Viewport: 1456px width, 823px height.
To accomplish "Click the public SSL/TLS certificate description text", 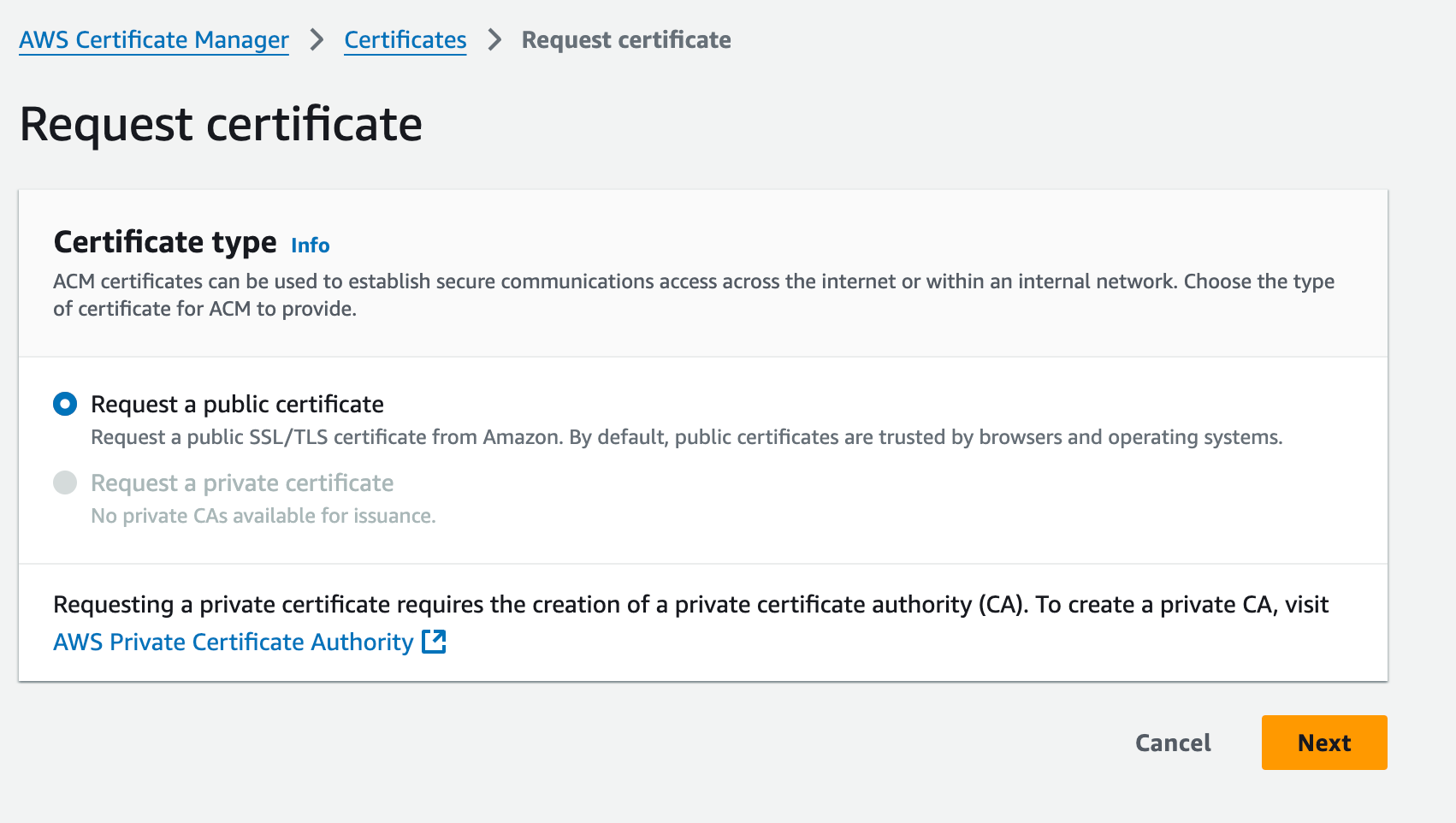I will (686, 437).
